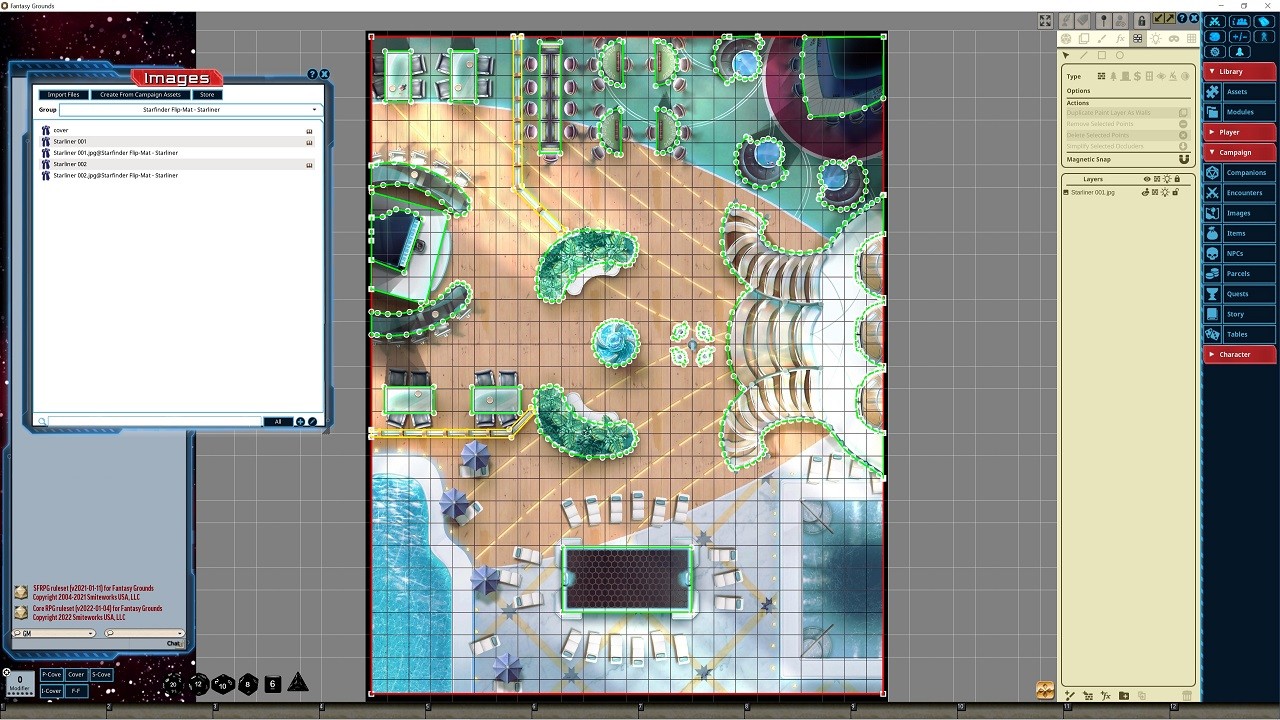Open the Encounters sidebar entry

(x=1244, y=193)
